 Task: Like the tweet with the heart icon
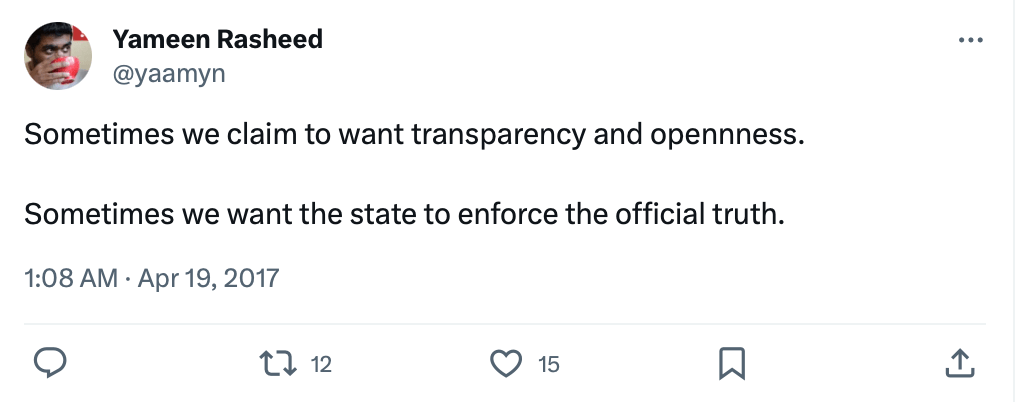[508, 363]
